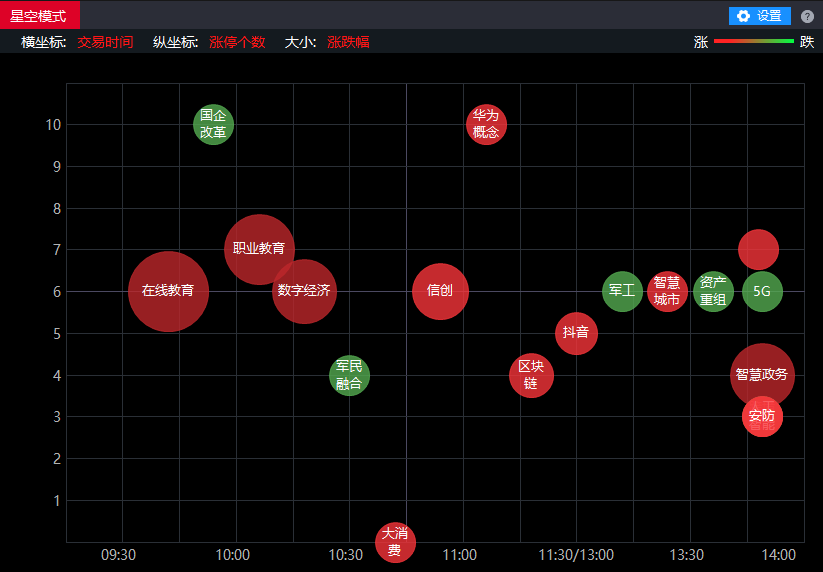Pick the 数字经济 bubble
The image size is (823, 572).
coord(304,291)
